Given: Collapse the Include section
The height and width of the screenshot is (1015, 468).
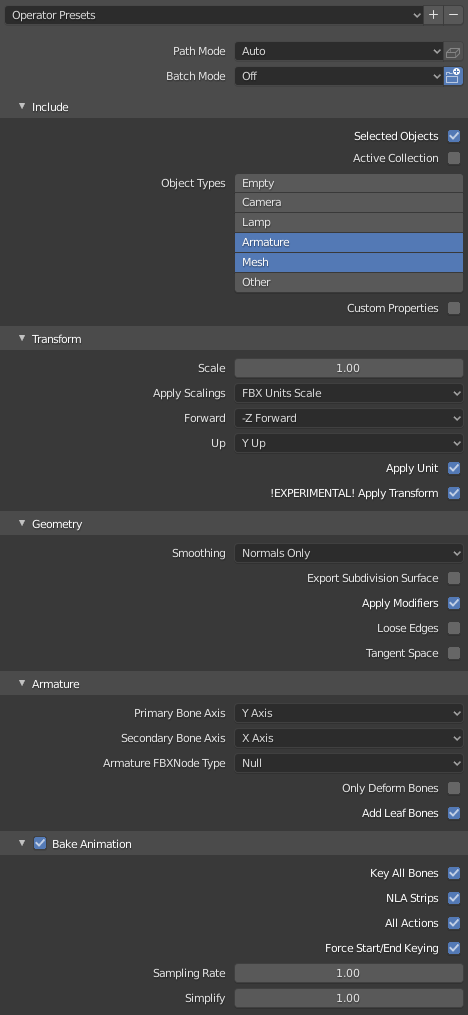Looking at the screenshot, I should click(22, 106).
